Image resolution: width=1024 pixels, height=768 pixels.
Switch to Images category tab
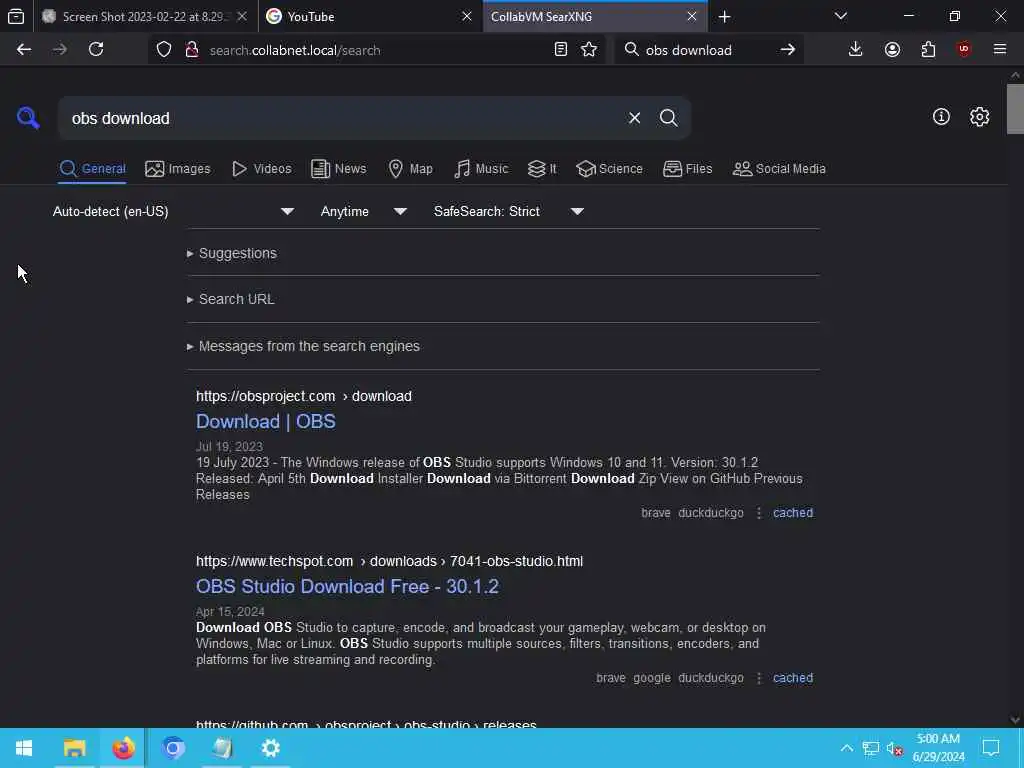point(178,169)
